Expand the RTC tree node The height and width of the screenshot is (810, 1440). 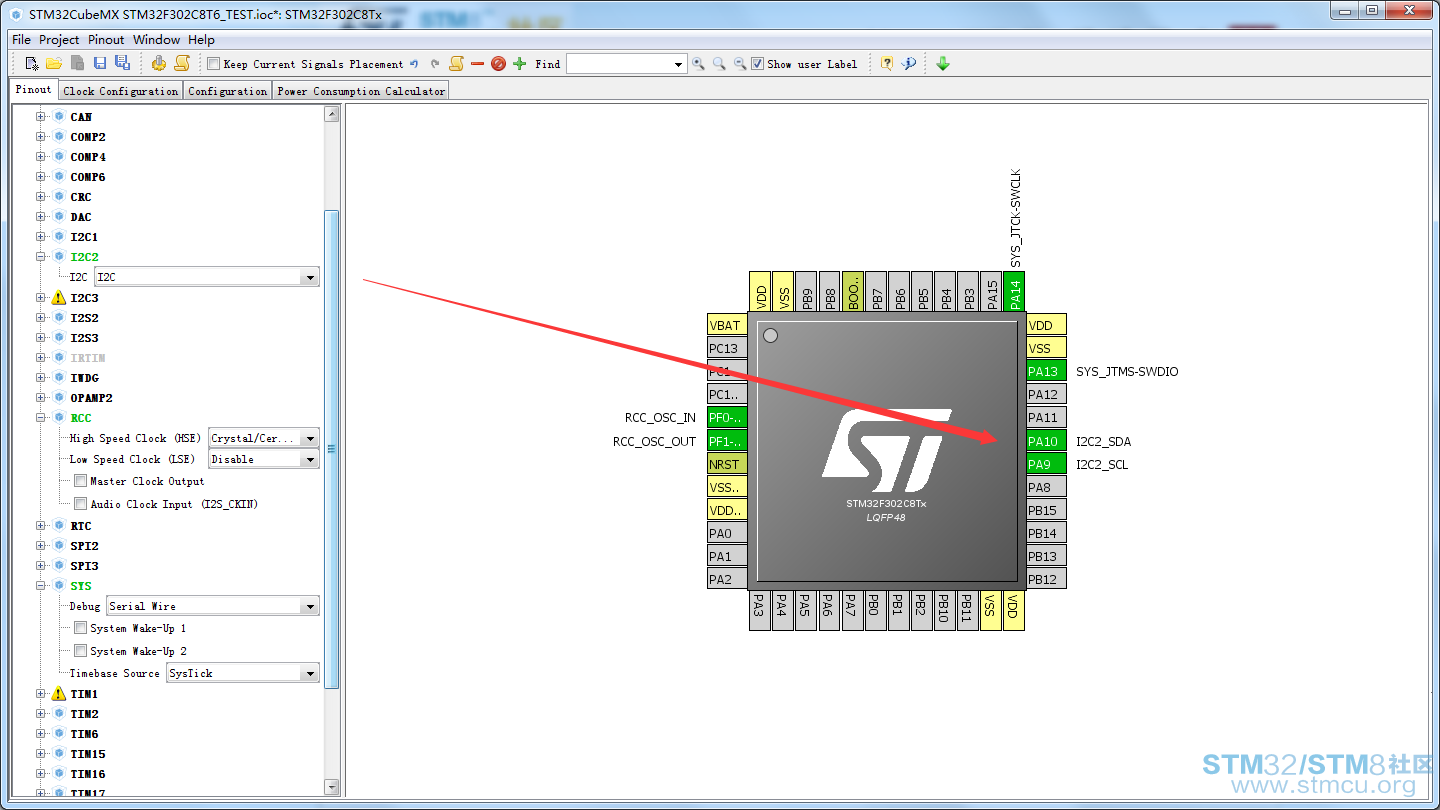tap(41, 526)
